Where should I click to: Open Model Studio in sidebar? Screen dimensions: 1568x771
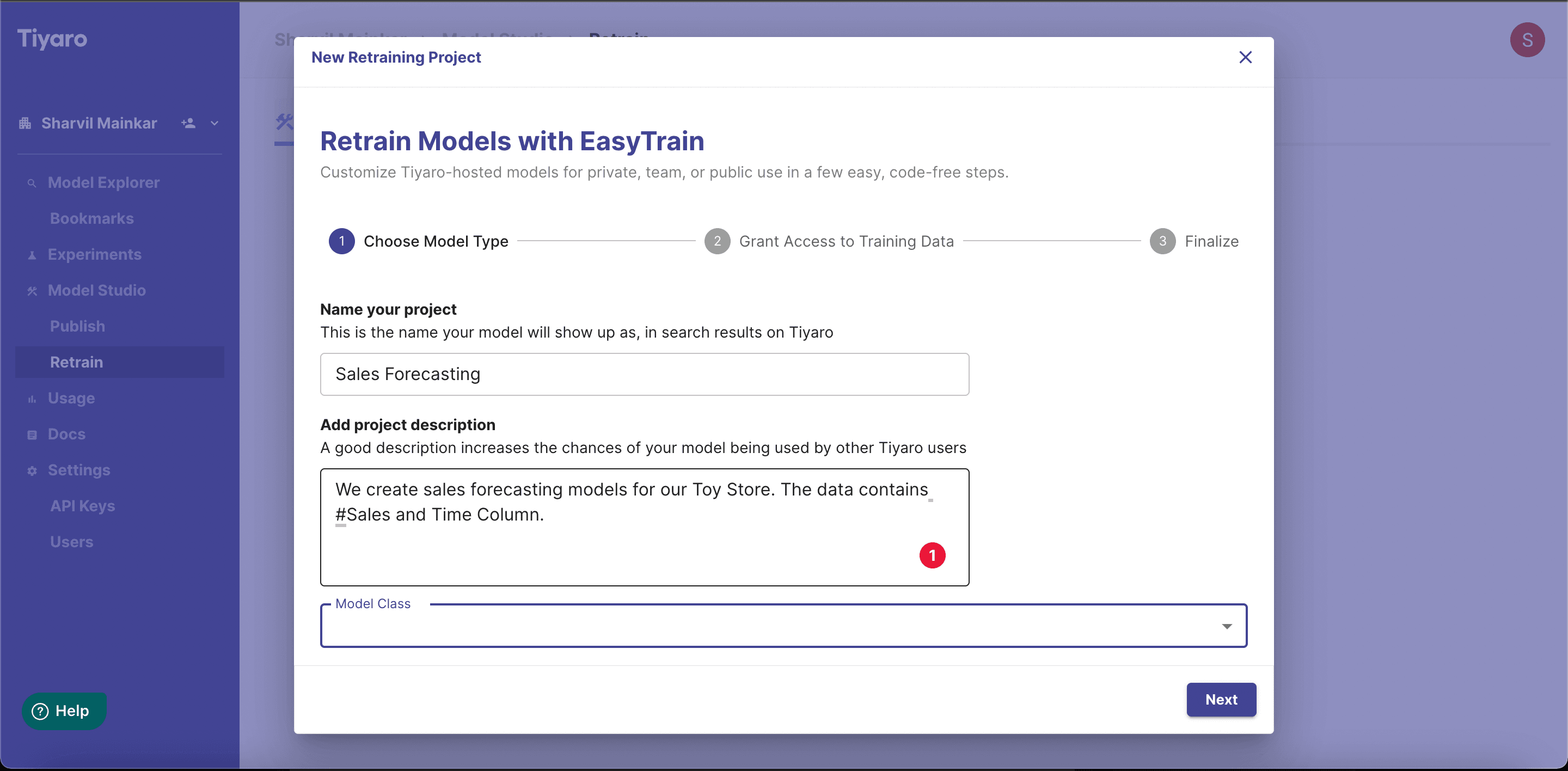pyautogui.click(x=97, y=290)
